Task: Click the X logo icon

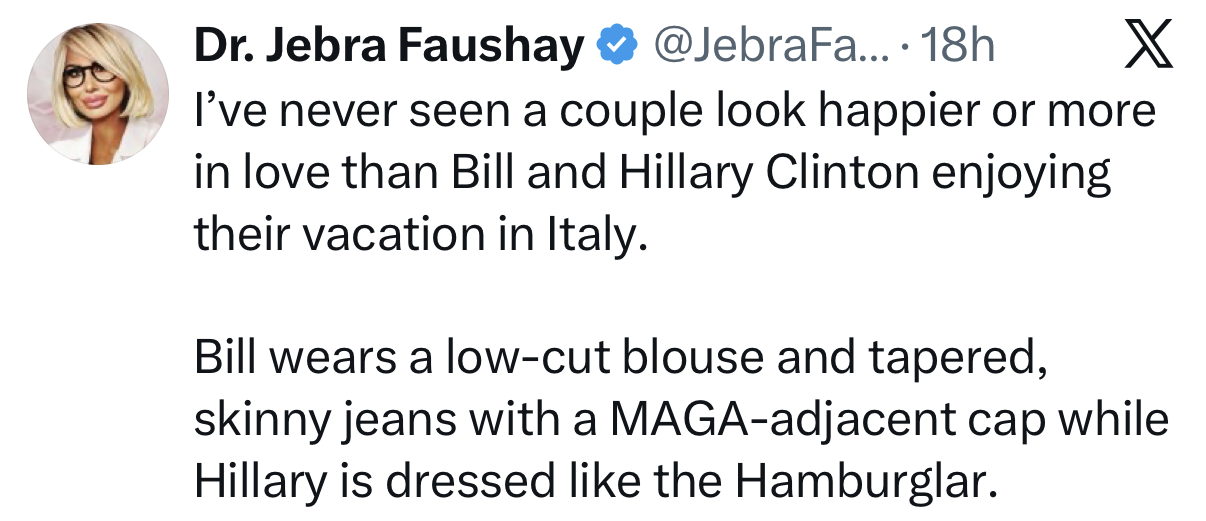Action: click(1146, 47)
